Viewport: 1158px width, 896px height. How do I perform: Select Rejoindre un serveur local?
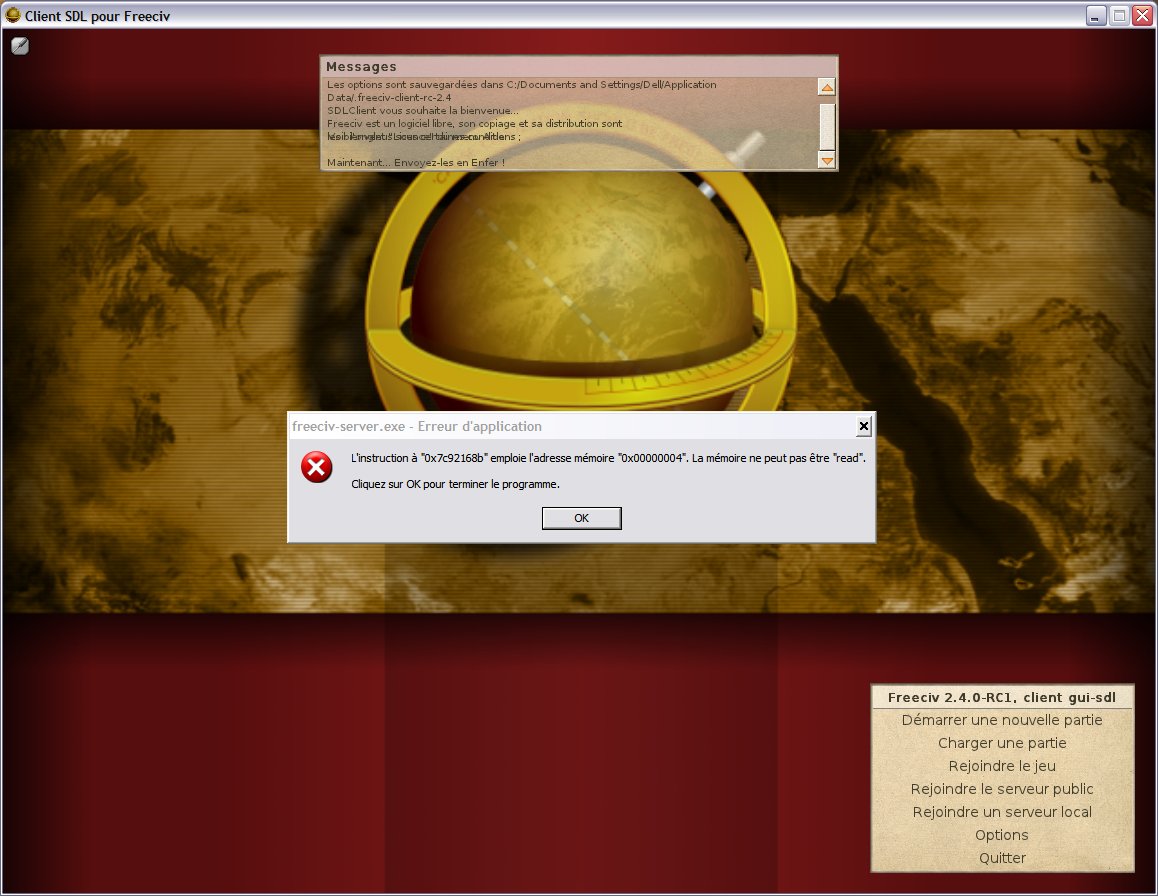[x=1001, y=811]
